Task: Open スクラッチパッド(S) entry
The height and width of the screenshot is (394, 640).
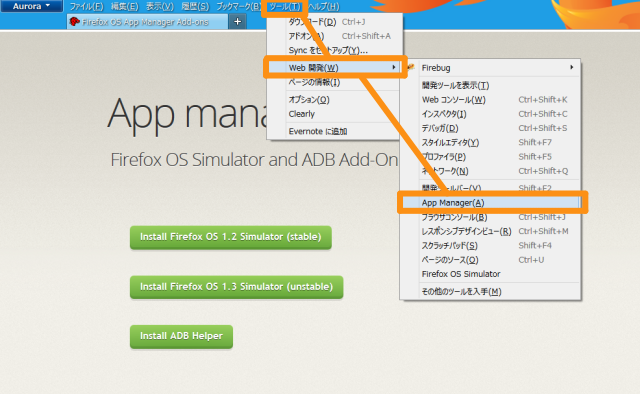Action: [491, 245]
